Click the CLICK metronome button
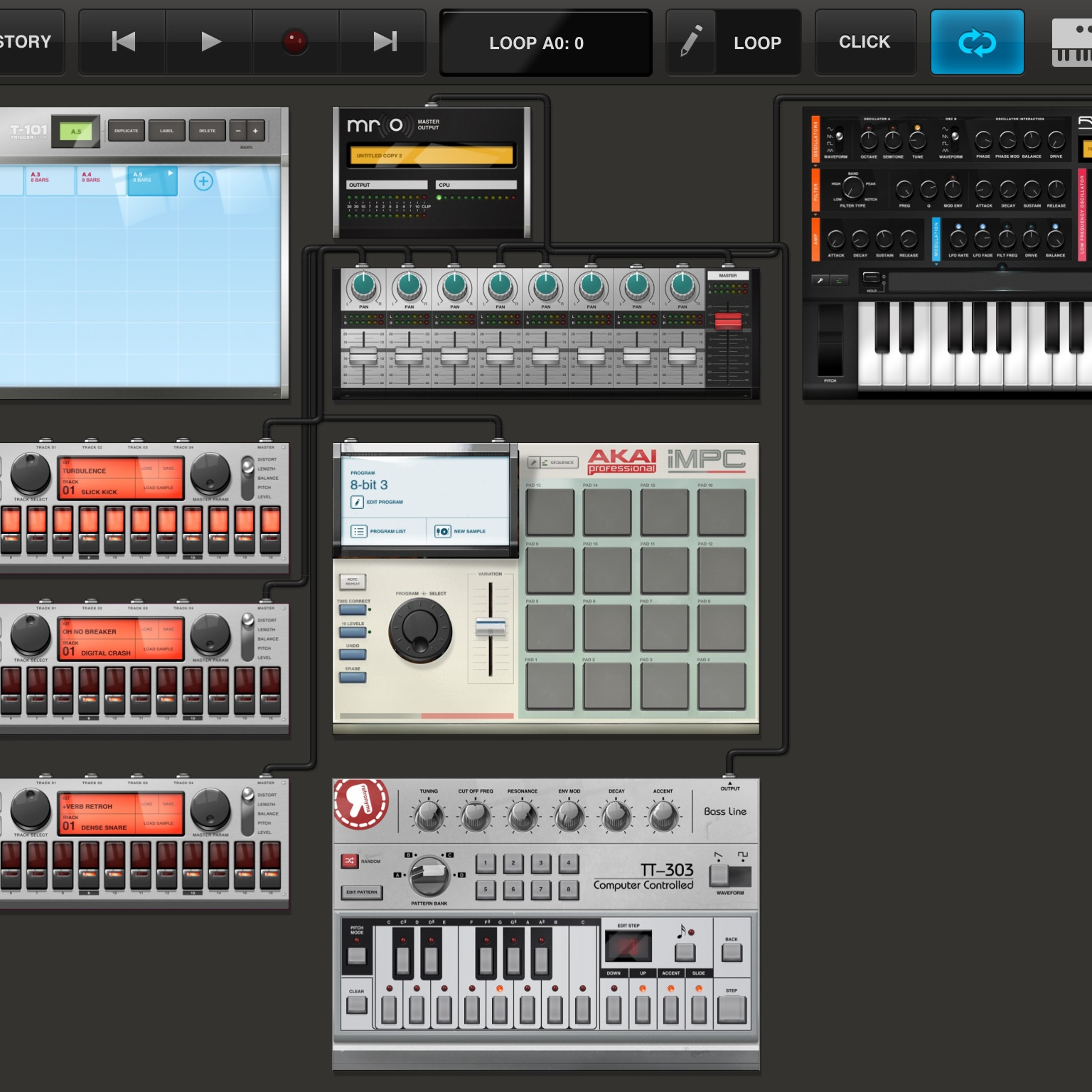 (x=865, y=42)
